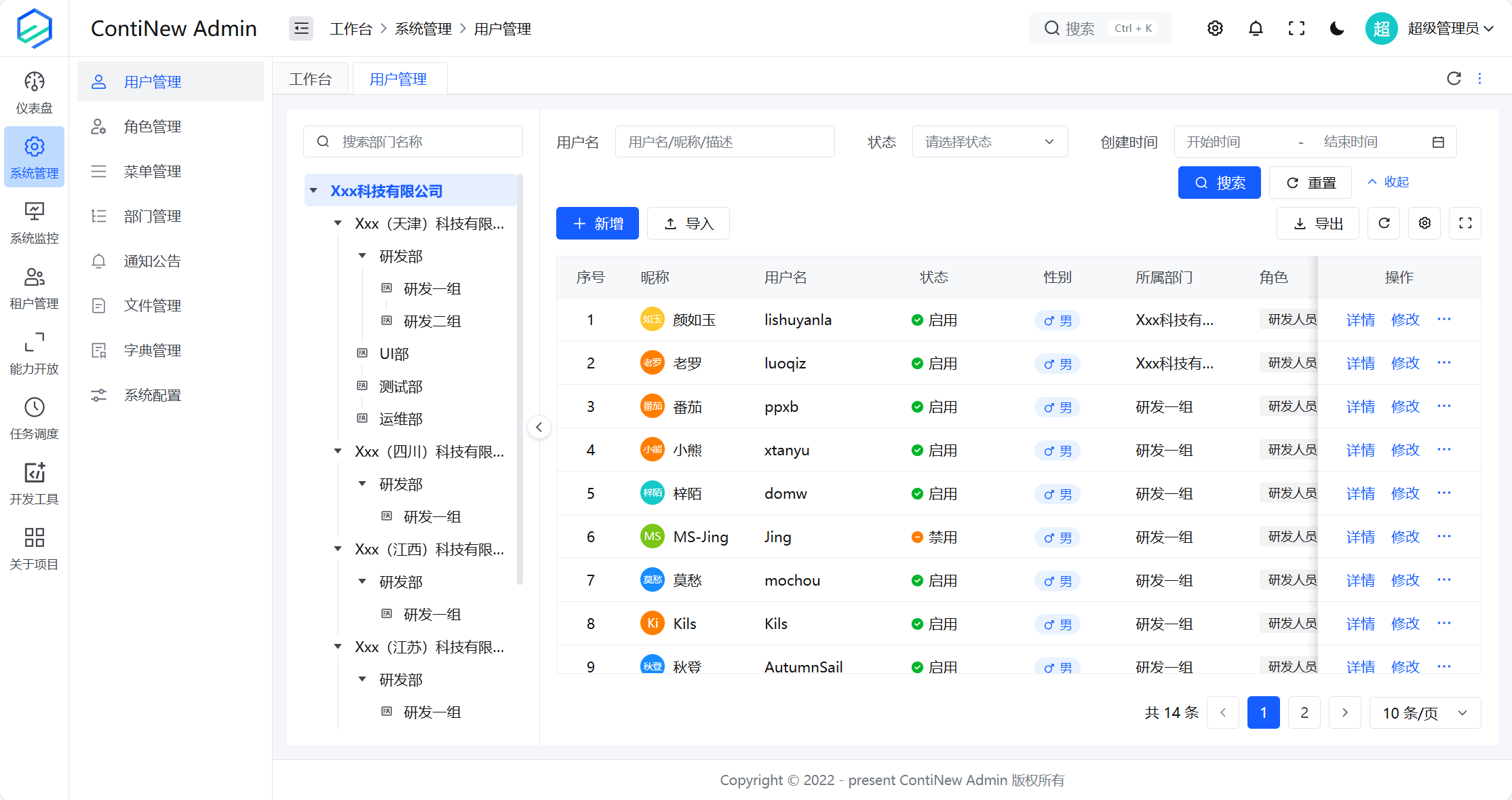The height and width of the screenshot is (800, 1512).
Task: Click the department tree scrollbar
Action: [520, 380]
